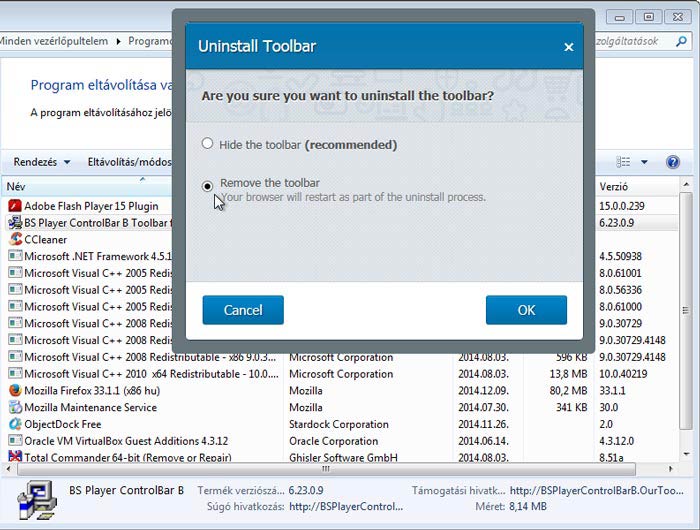Viewport: 700px width, 530px height.
Task: Select the Adobe Flash Player icon
Action: (15, 205)
